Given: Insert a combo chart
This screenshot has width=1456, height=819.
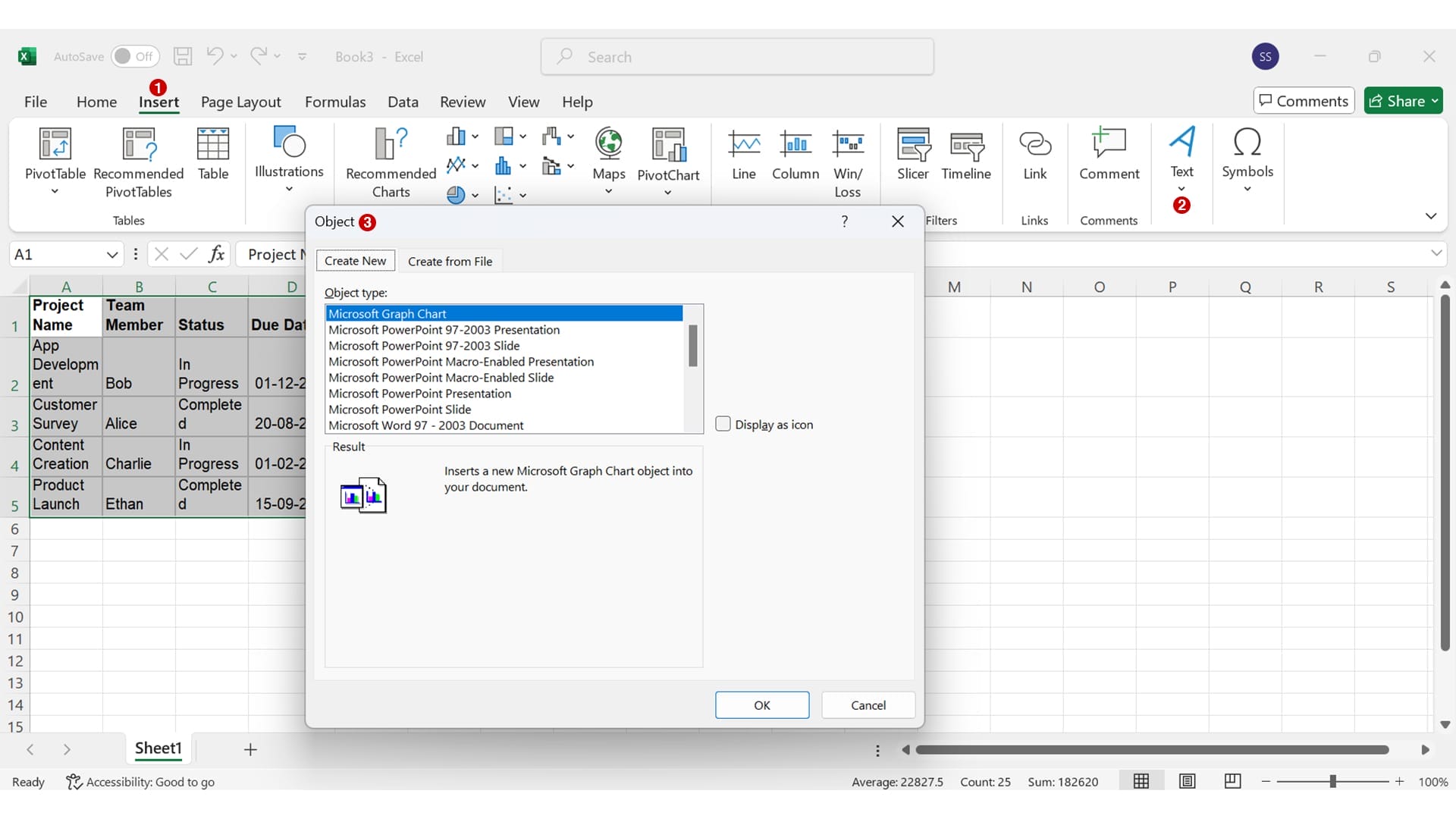Looking at the screenshot, I should (x=557, y=165).
